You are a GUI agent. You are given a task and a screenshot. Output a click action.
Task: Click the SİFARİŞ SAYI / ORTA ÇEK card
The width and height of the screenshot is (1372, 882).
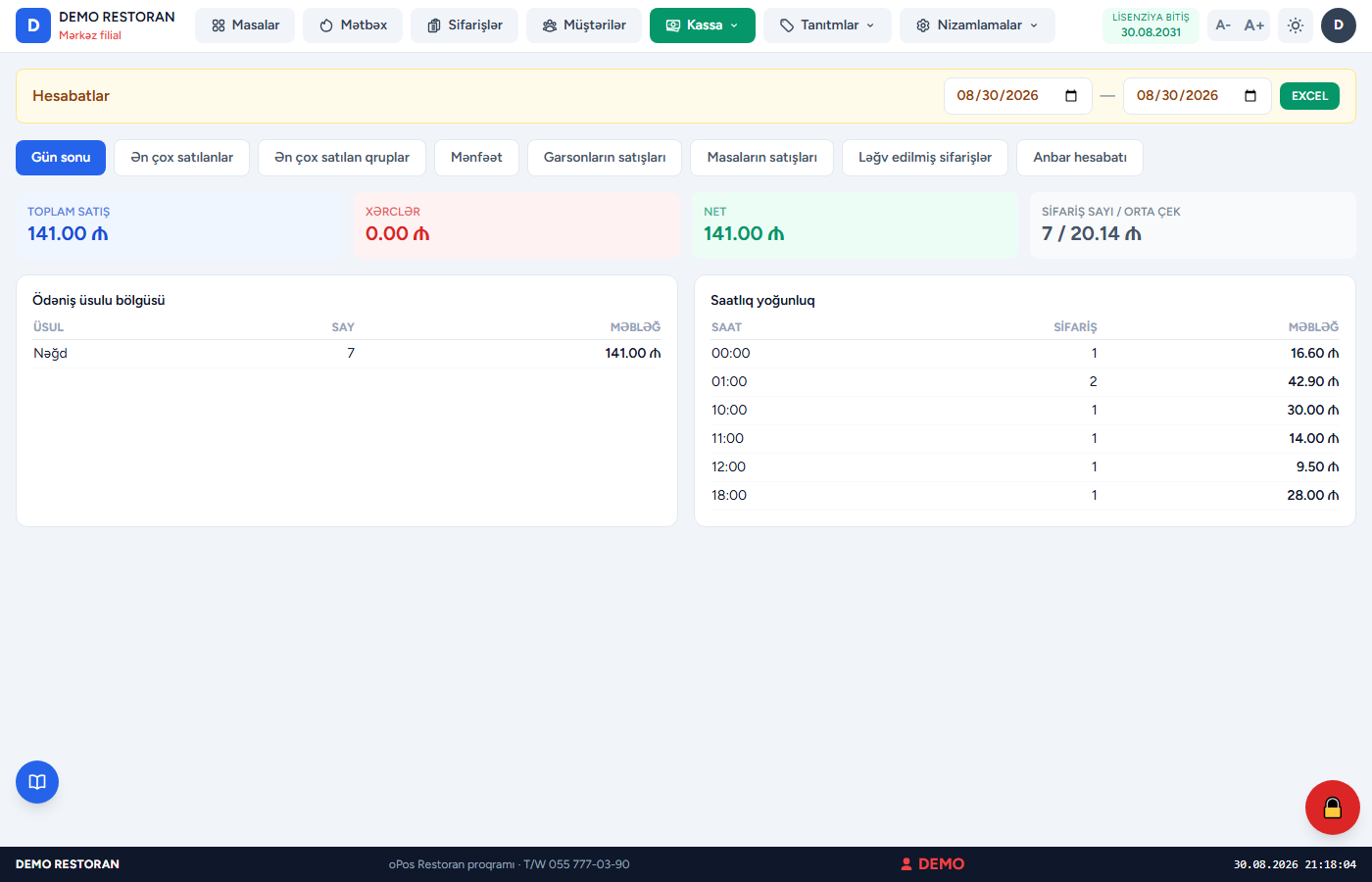click(1193, 225)
